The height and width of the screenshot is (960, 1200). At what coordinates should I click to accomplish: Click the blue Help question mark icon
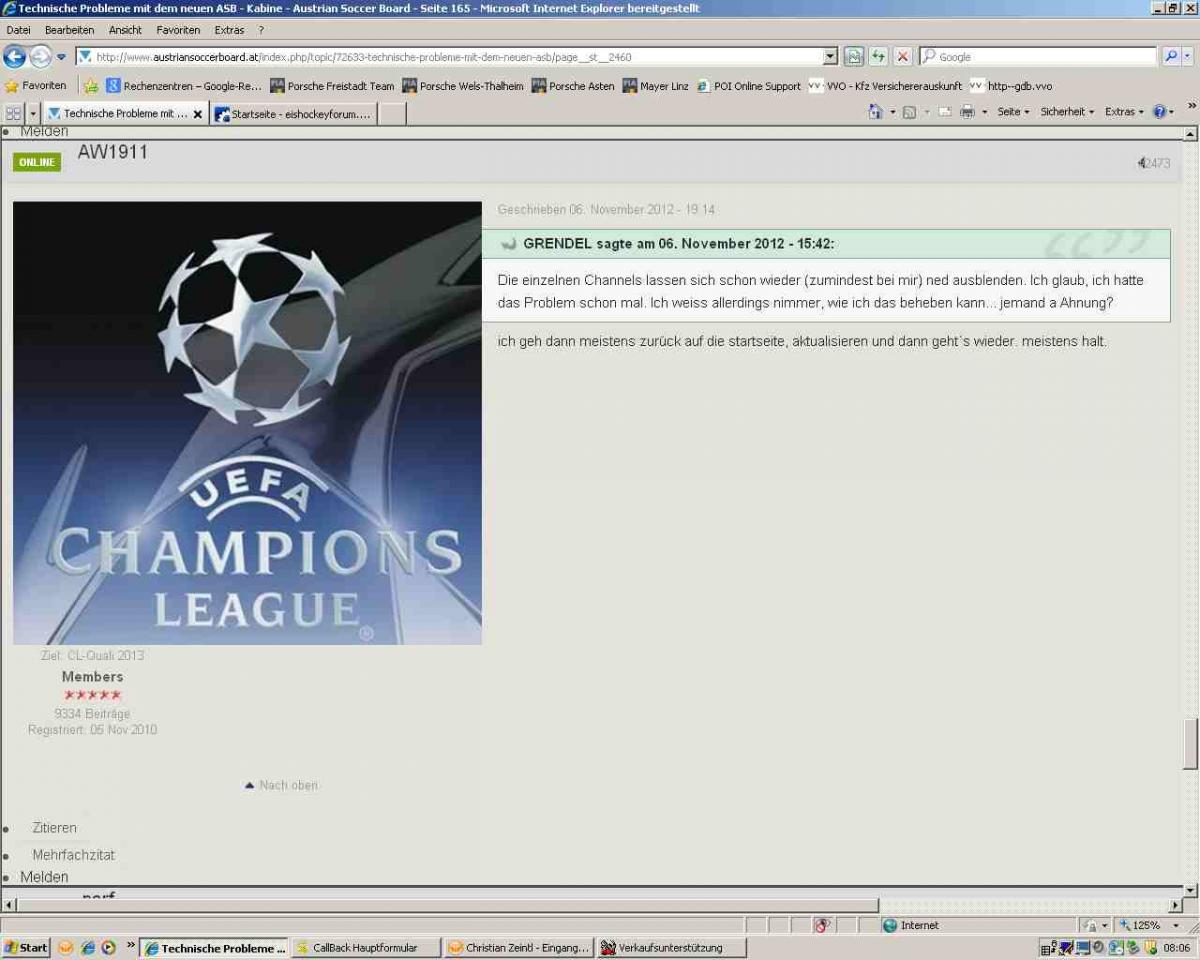point(1162,112)
